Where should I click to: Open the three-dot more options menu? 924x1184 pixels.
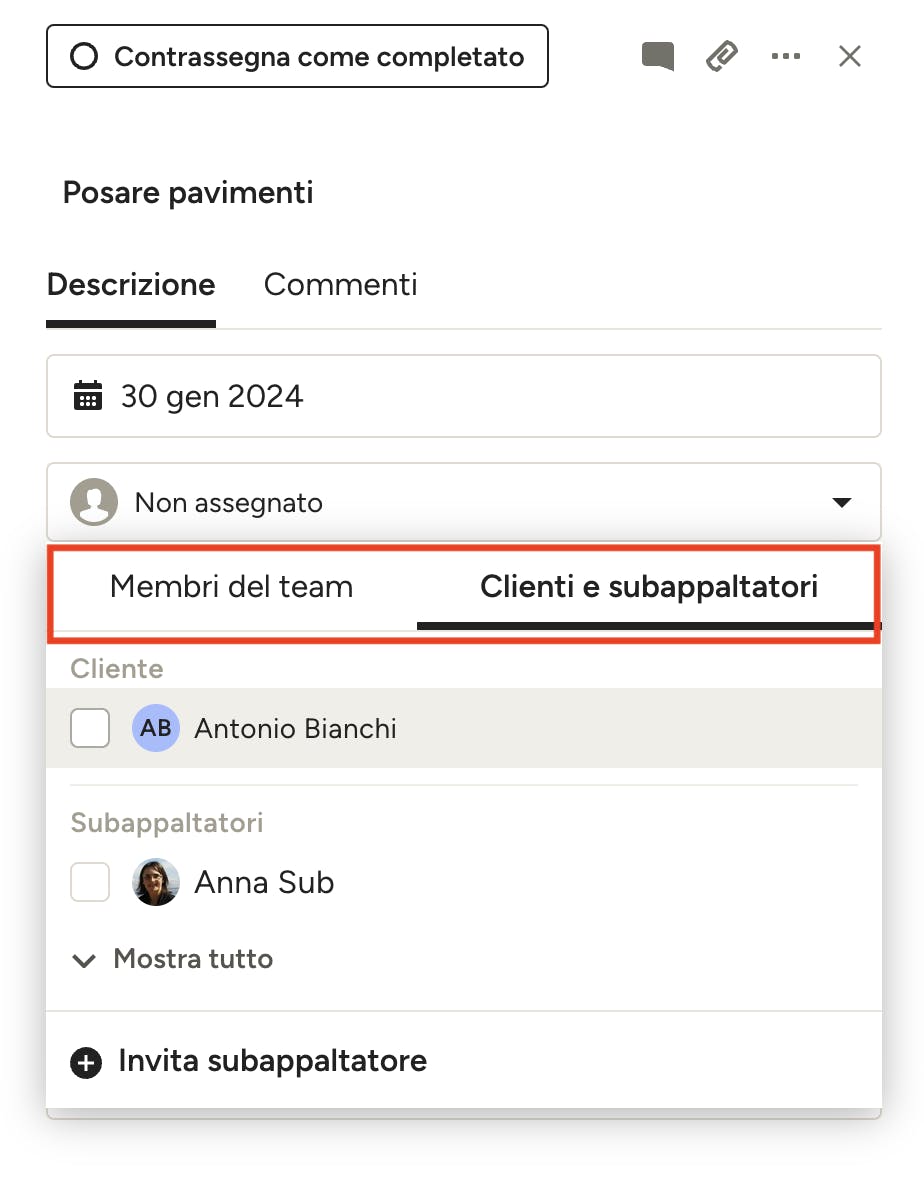coord(786,56)
